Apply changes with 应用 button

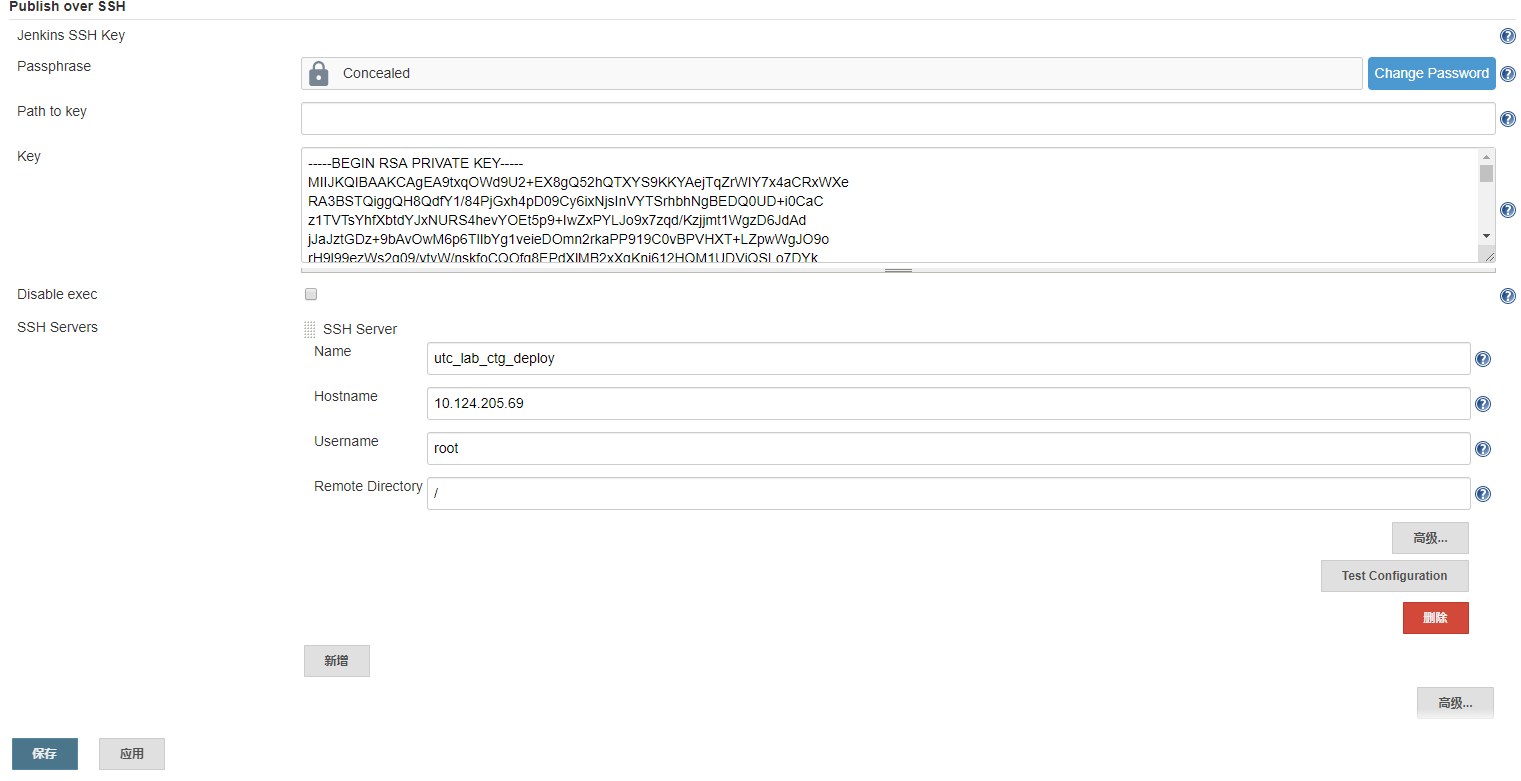[132, 754]
